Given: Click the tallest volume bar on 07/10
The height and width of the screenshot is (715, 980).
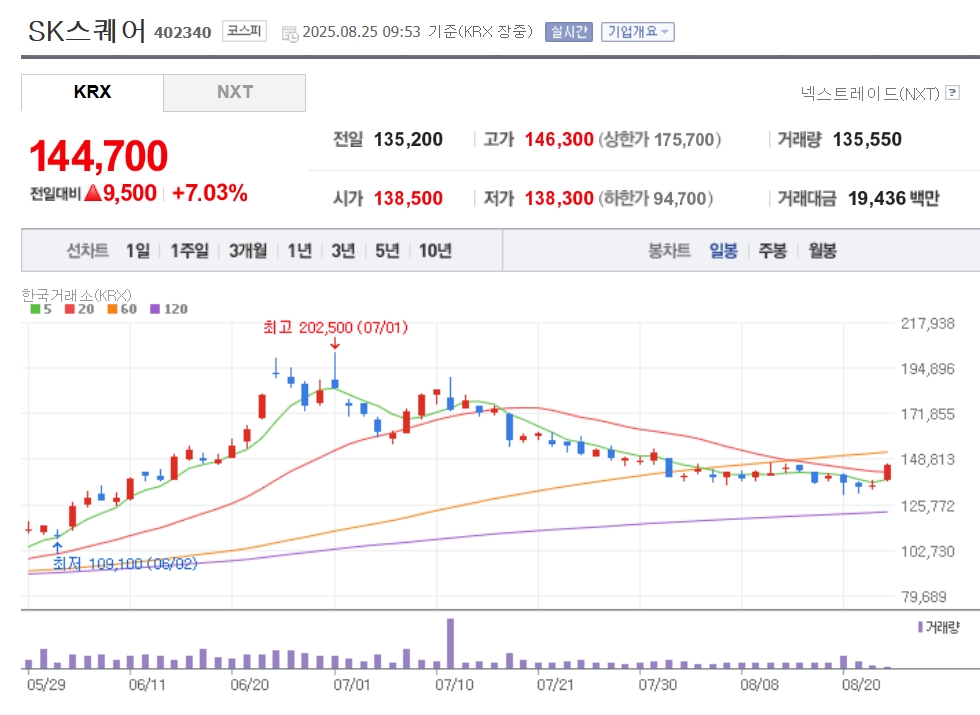Looking at the screenshot, I should [x=451, y=644].
